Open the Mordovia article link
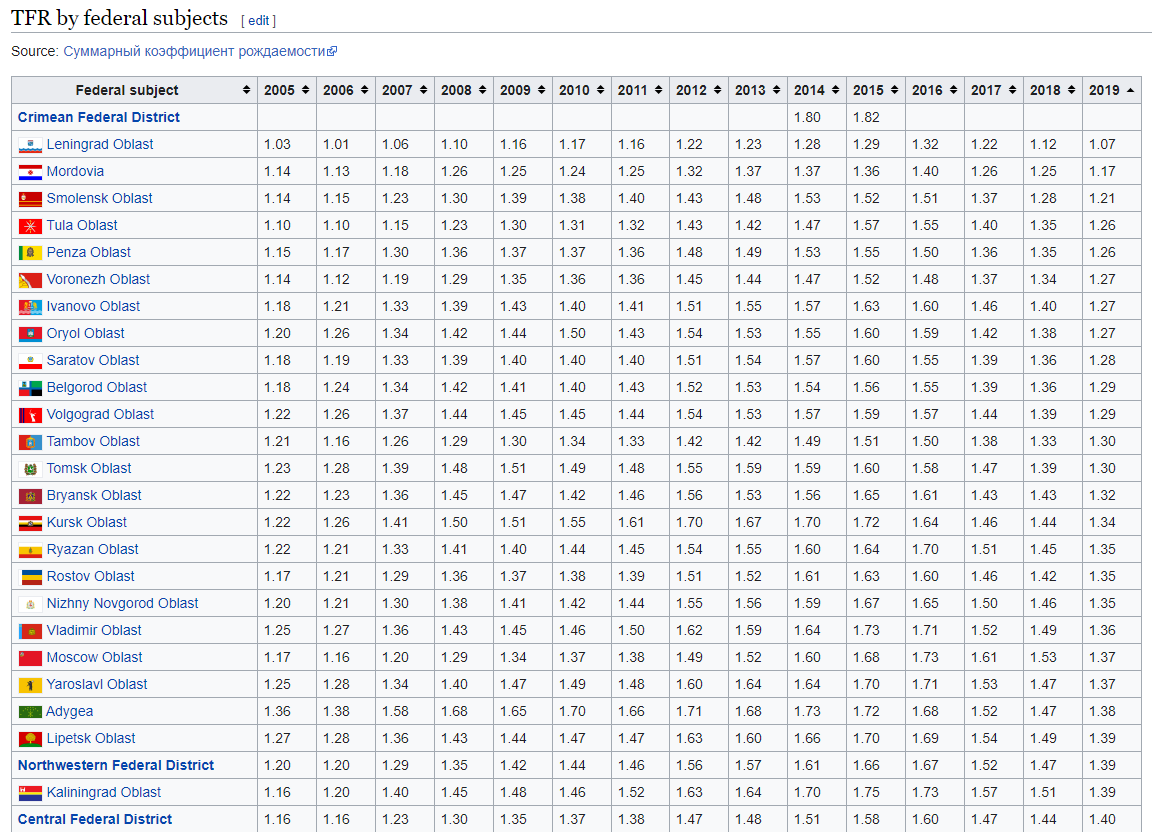The width and height of the screenshot is (1152, 832). point(75,171)
